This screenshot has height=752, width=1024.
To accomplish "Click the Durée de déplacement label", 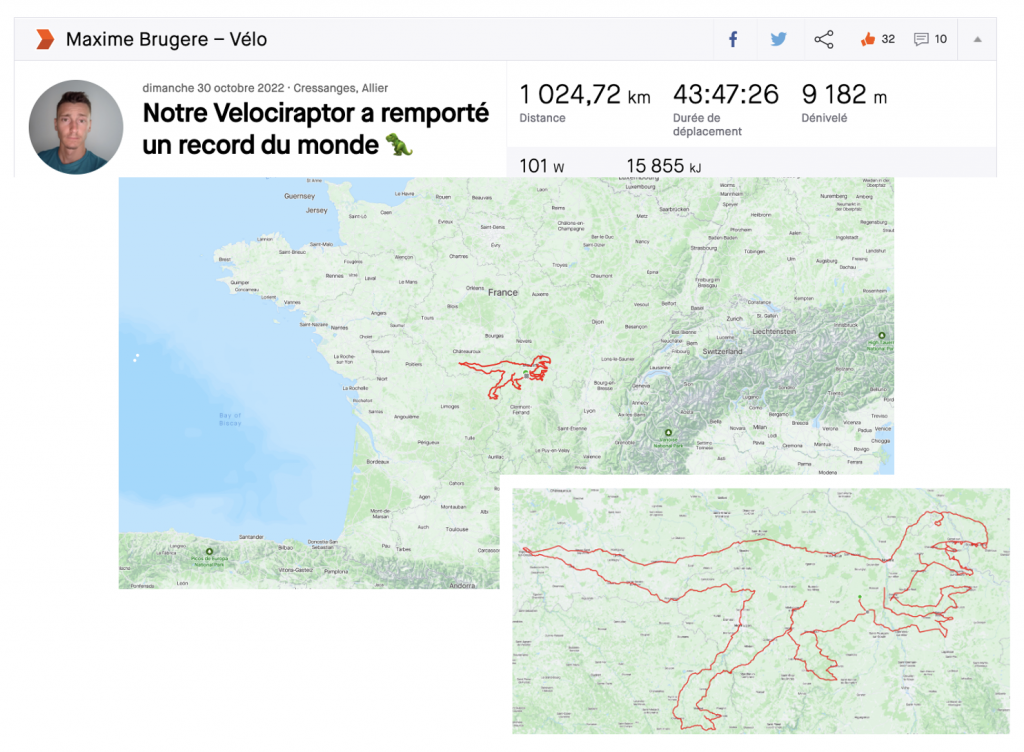I will (x=707, y=125).
